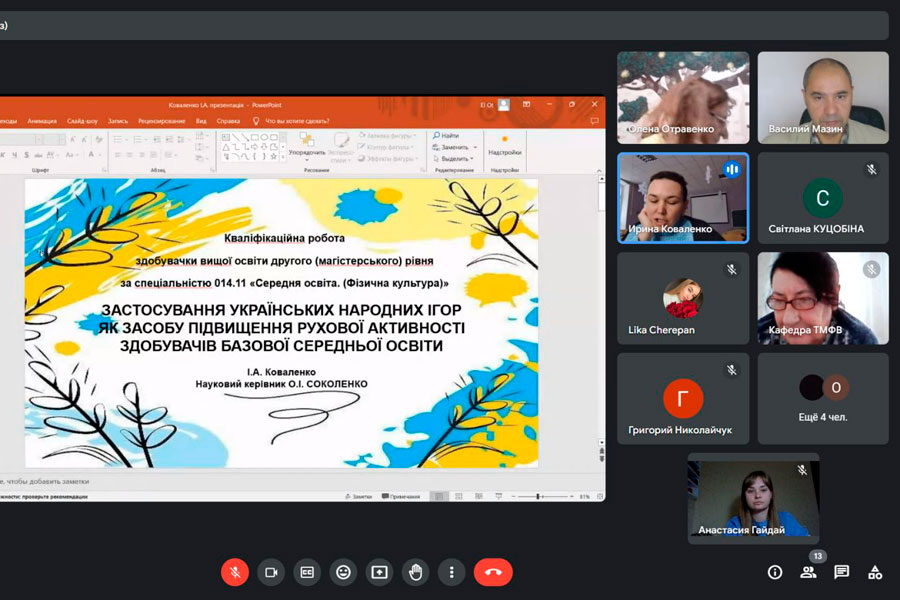This screenshot has width=900, height=600.
Task: Adjust the PowerPoint zoom slider
Action: pos(539,496)
